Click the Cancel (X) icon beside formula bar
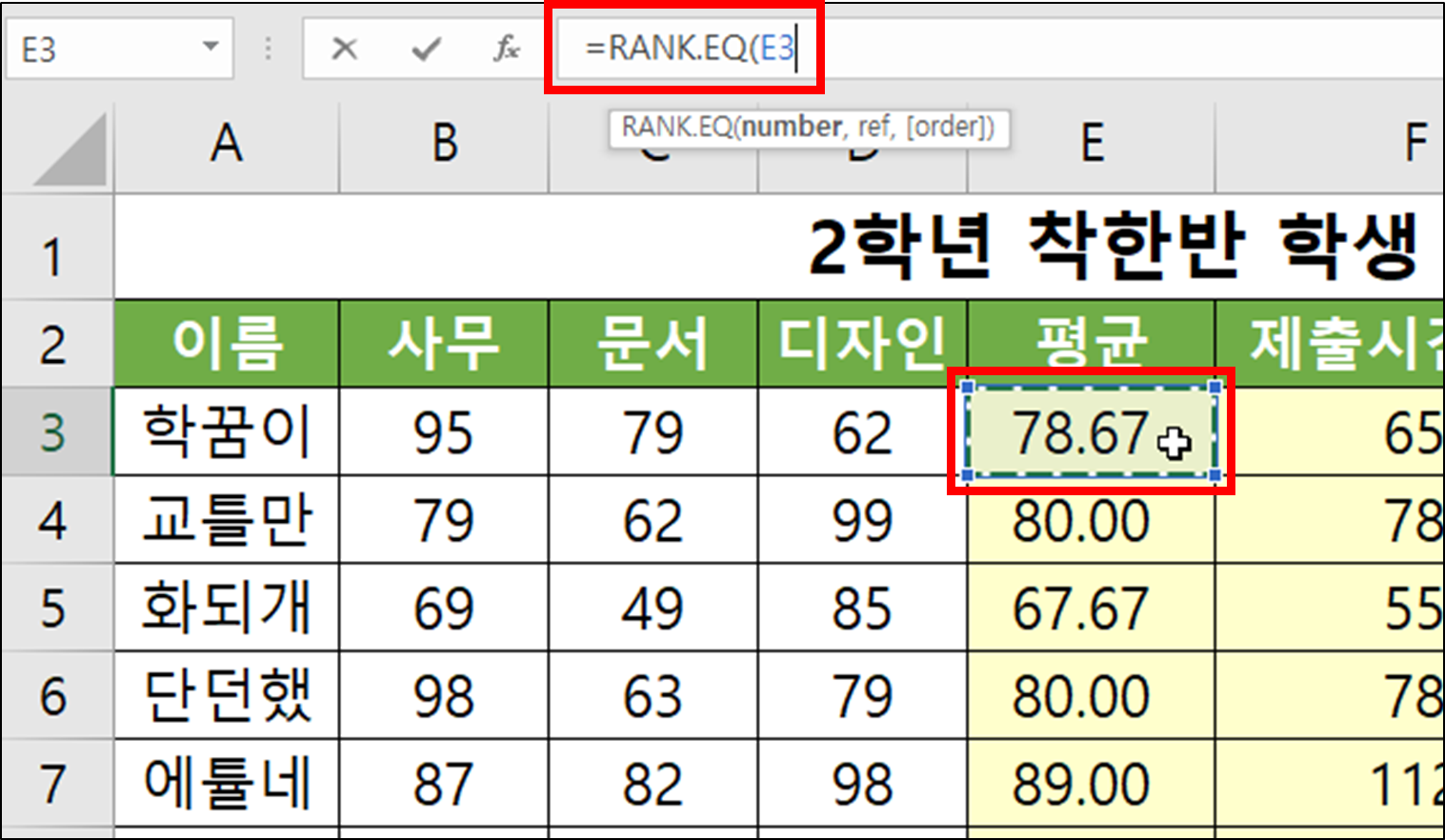 click(x=347, y=47)
